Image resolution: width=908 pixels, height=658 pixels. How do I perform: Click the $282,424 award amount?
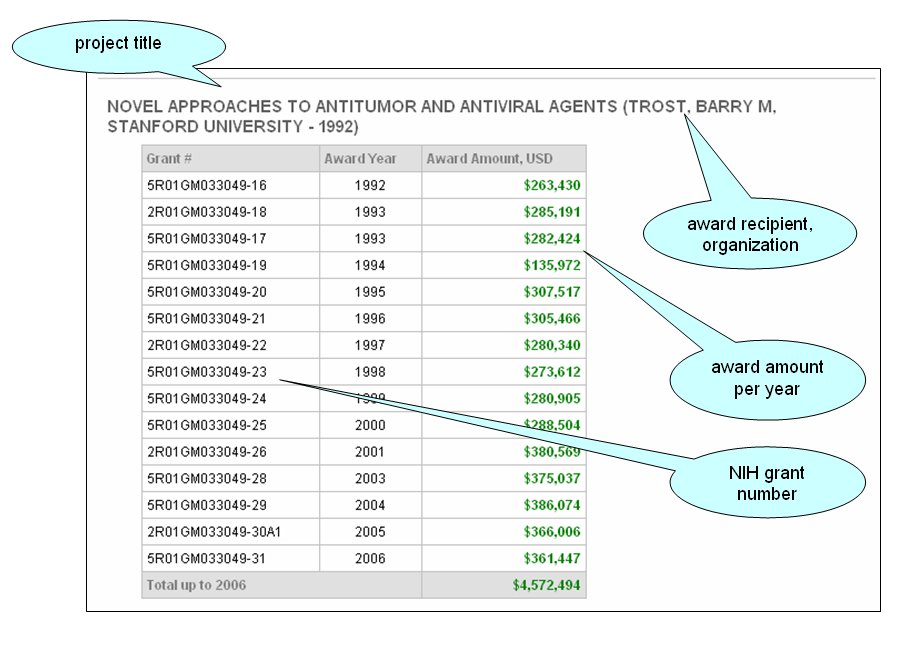coord(552,239)
